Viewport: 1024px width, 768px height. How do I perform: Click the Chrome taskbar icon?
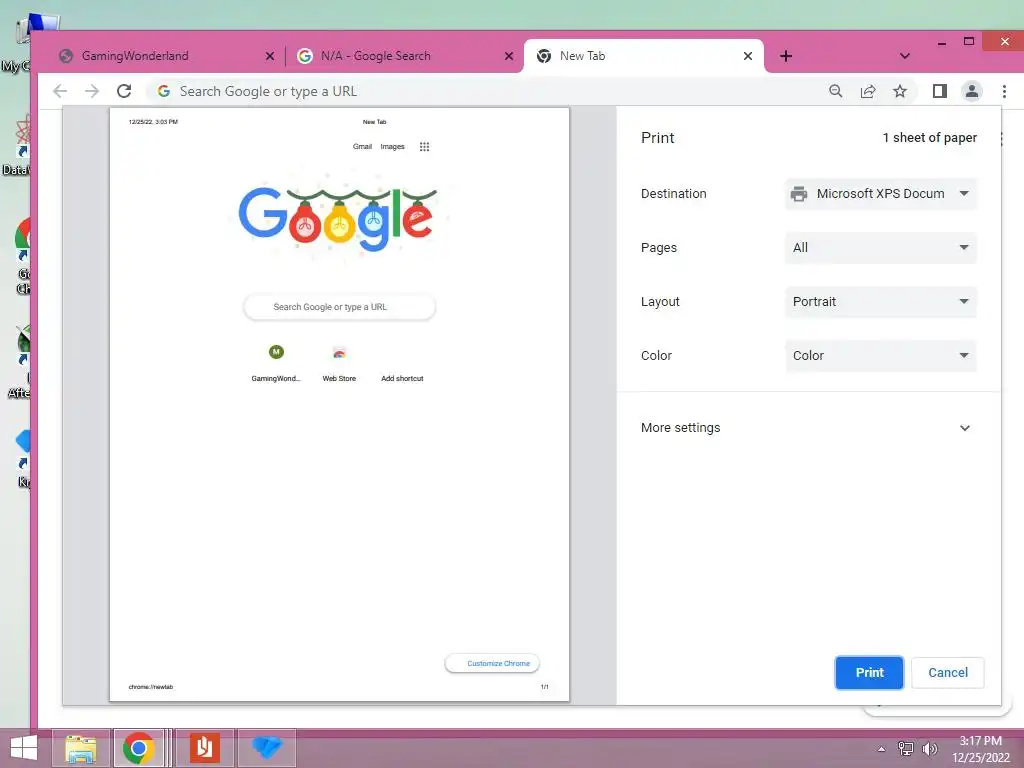click(x=138, y=748)
